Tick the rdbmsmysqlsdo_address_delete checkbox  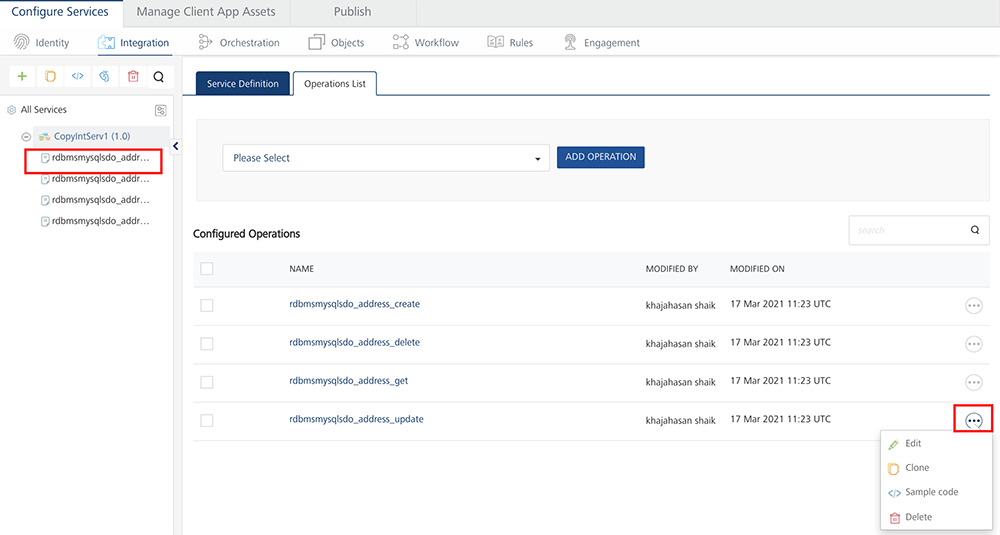click(207, 343)
